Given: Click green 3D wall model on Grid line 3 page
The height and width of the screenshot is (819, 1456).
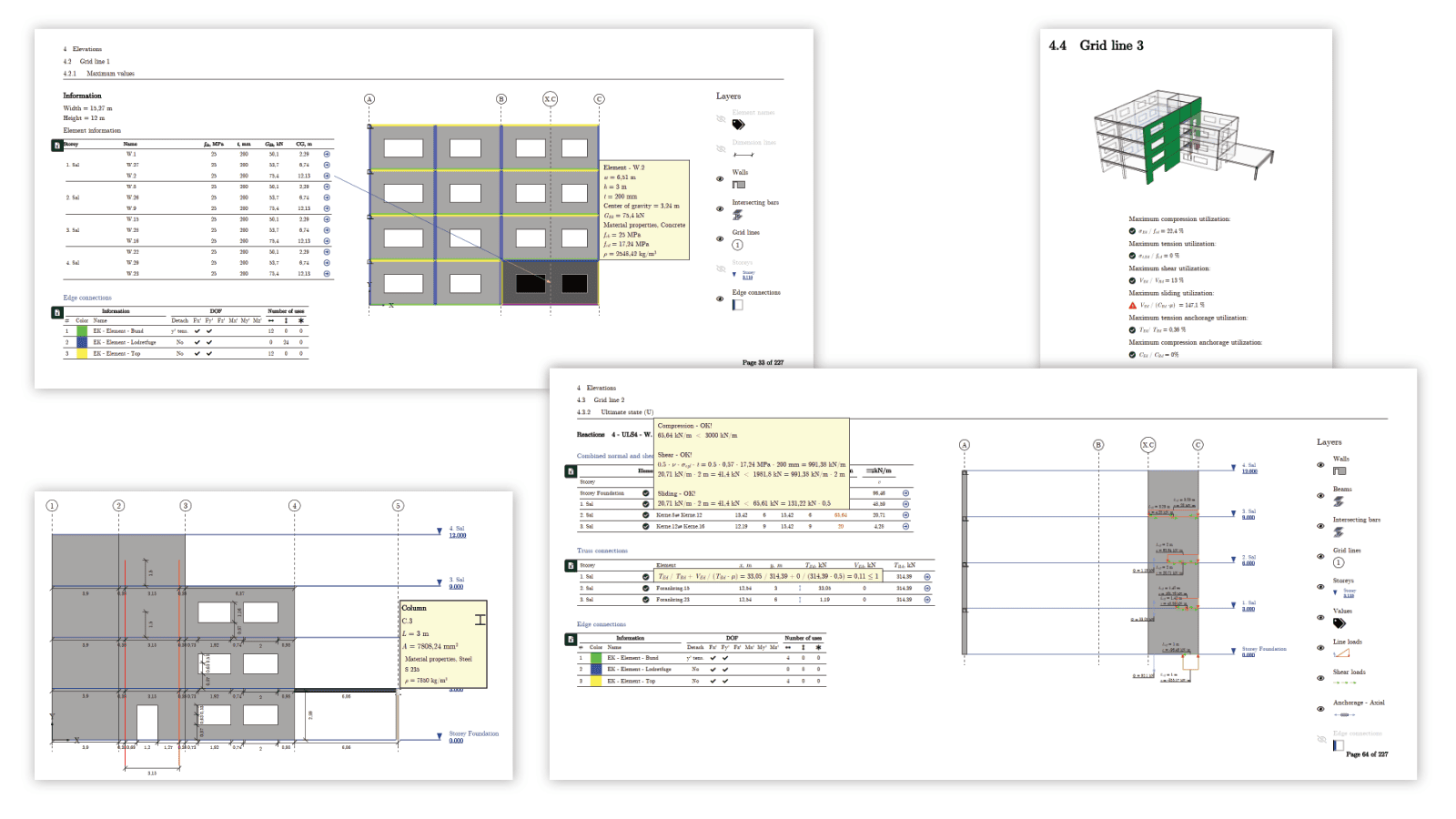Looking at the screenshot, I should pyautogui.click(x=1169, y=141).
